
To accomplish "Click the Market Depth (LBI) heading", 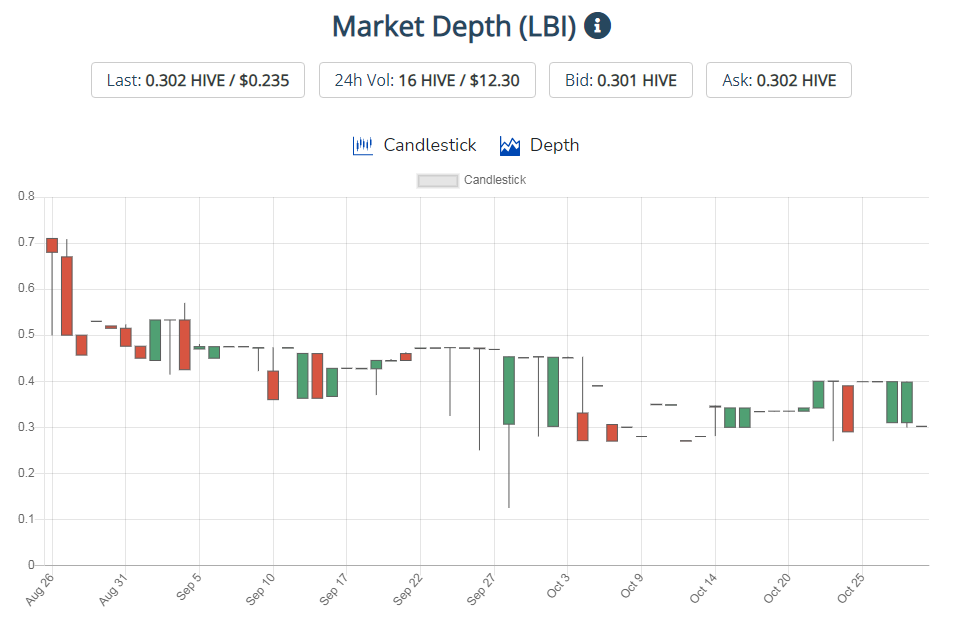I will click(x=454, y=27).
